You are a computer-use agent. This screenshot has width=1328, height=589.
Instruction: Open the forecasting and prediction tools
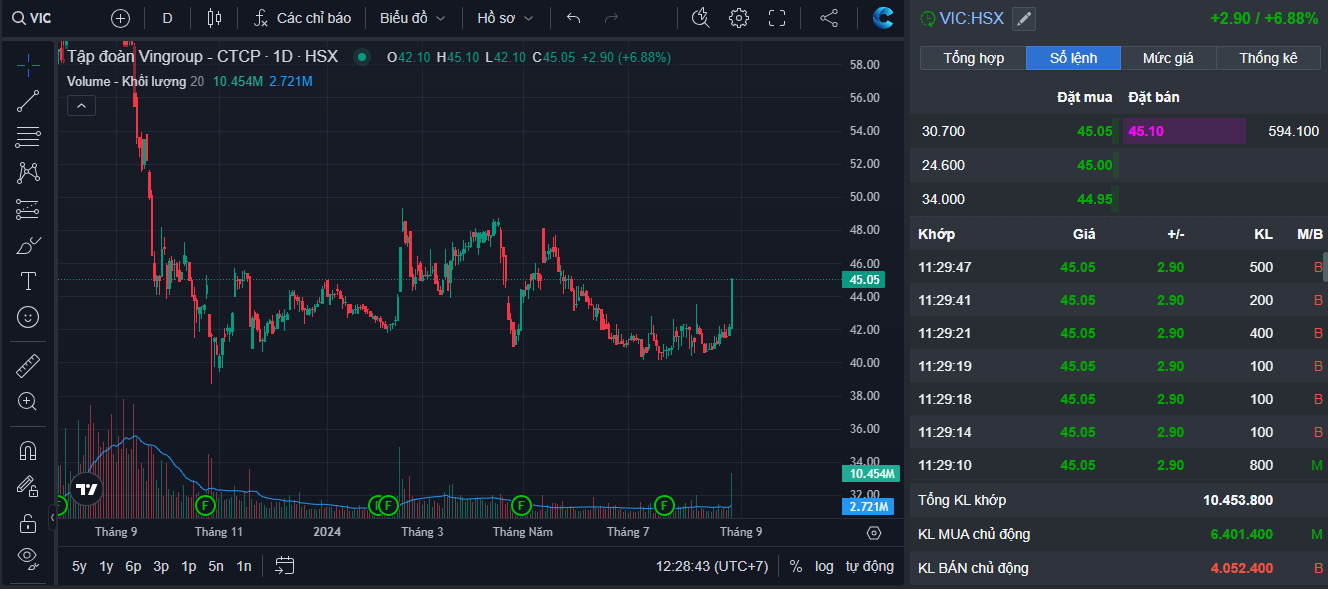(28, 209)
